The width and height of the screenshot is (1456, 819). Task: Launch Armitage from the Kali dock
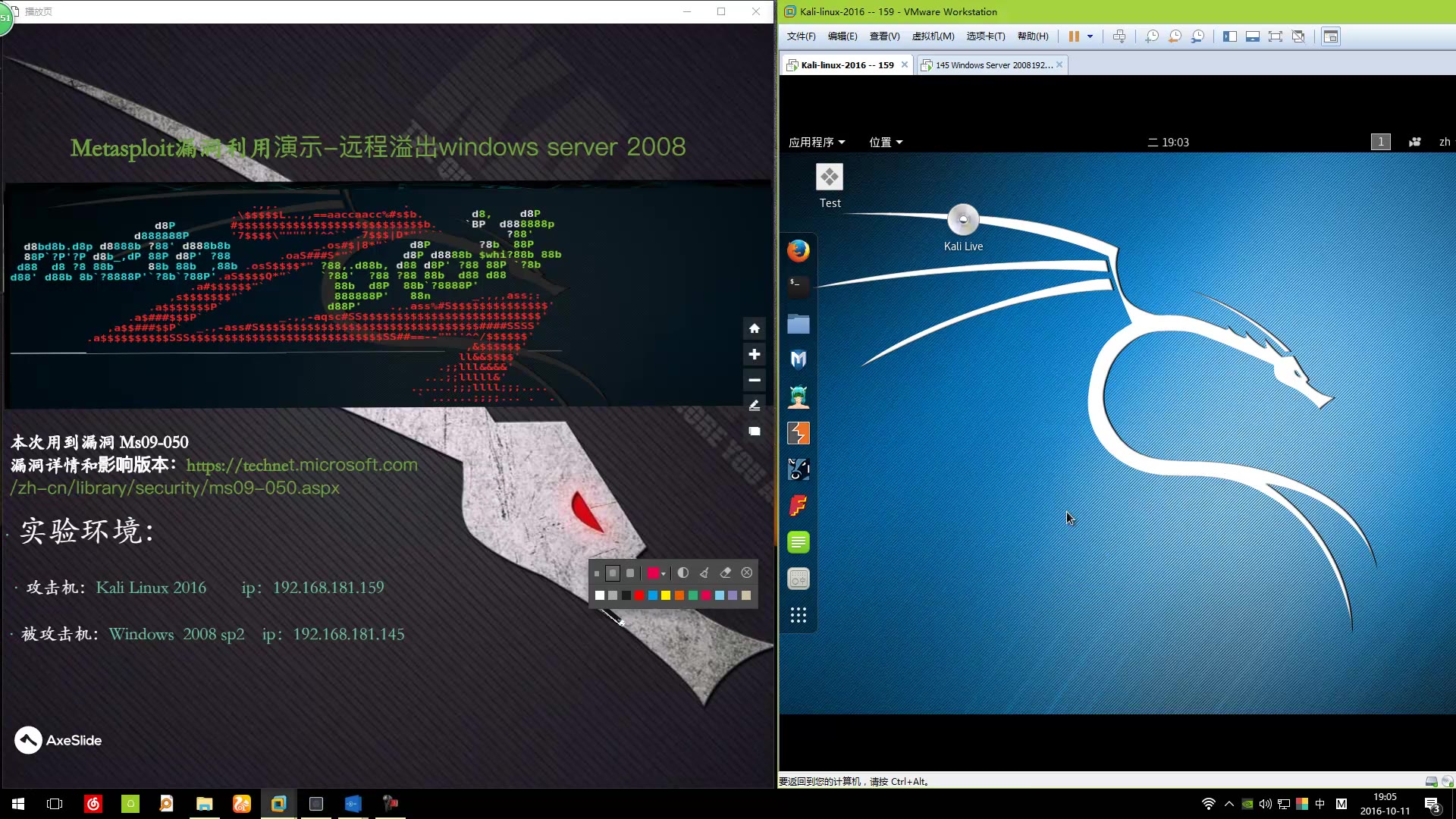(x=798, y=396)
